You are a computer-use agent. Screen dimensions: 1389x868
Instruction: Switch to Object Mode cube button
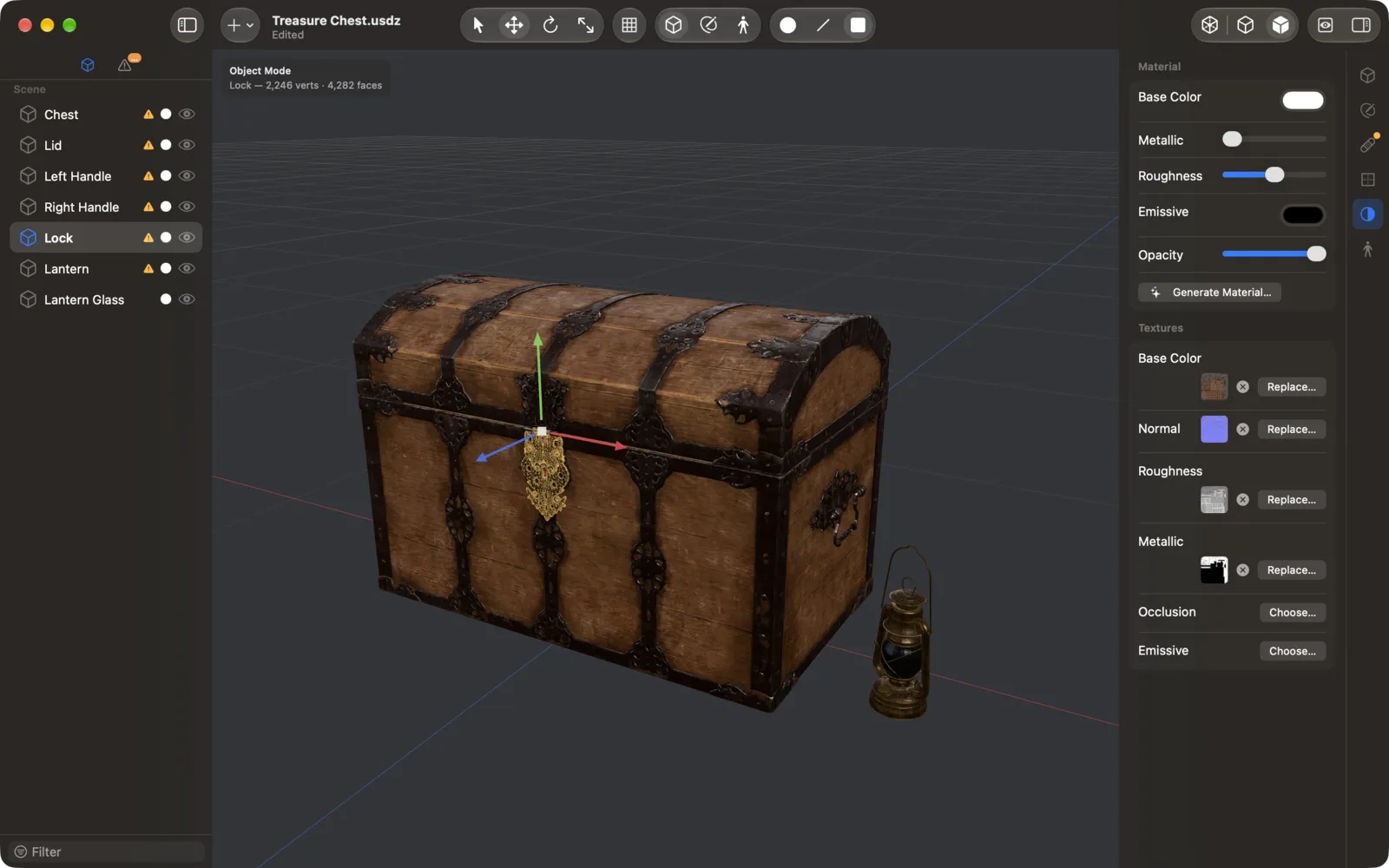pyautogui.click(x=674, y=25)
